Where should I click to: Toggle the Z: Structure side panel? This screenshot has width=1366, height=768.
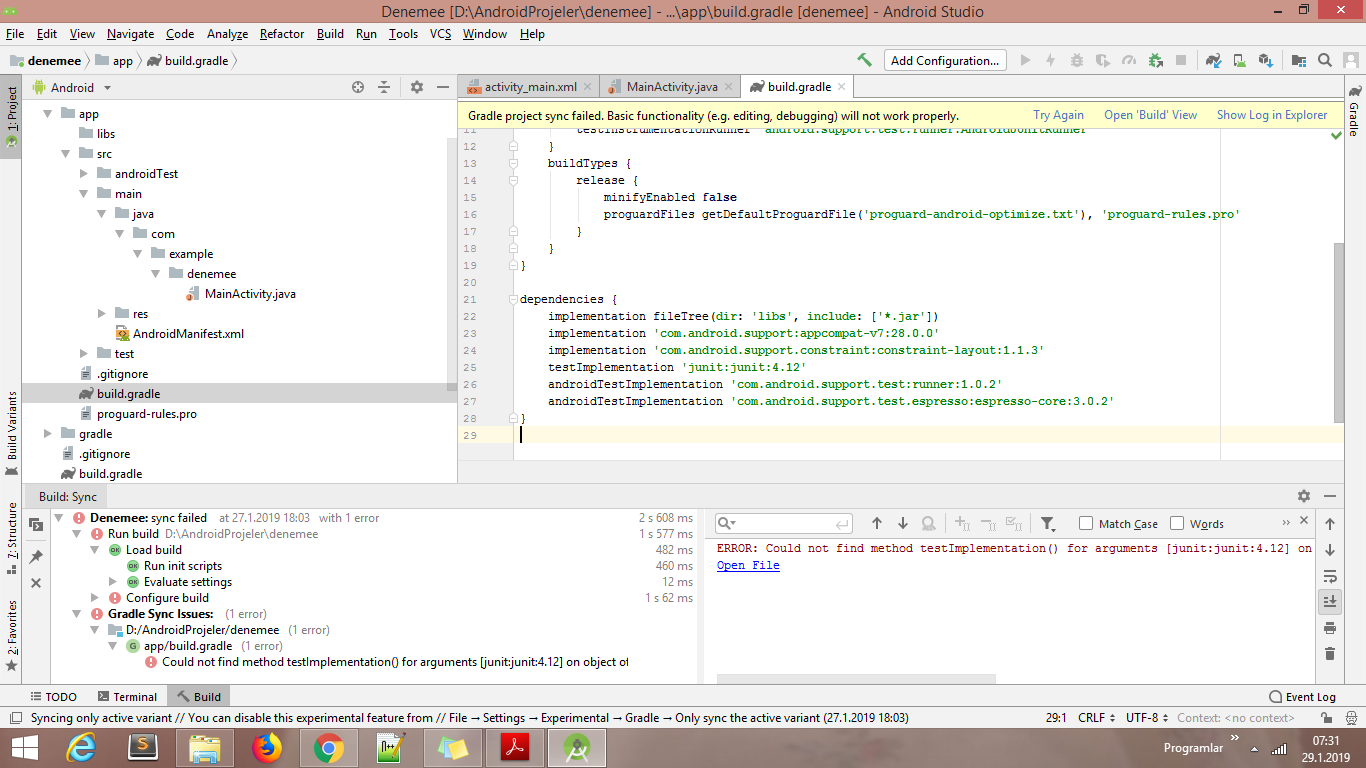click(11, 539)
